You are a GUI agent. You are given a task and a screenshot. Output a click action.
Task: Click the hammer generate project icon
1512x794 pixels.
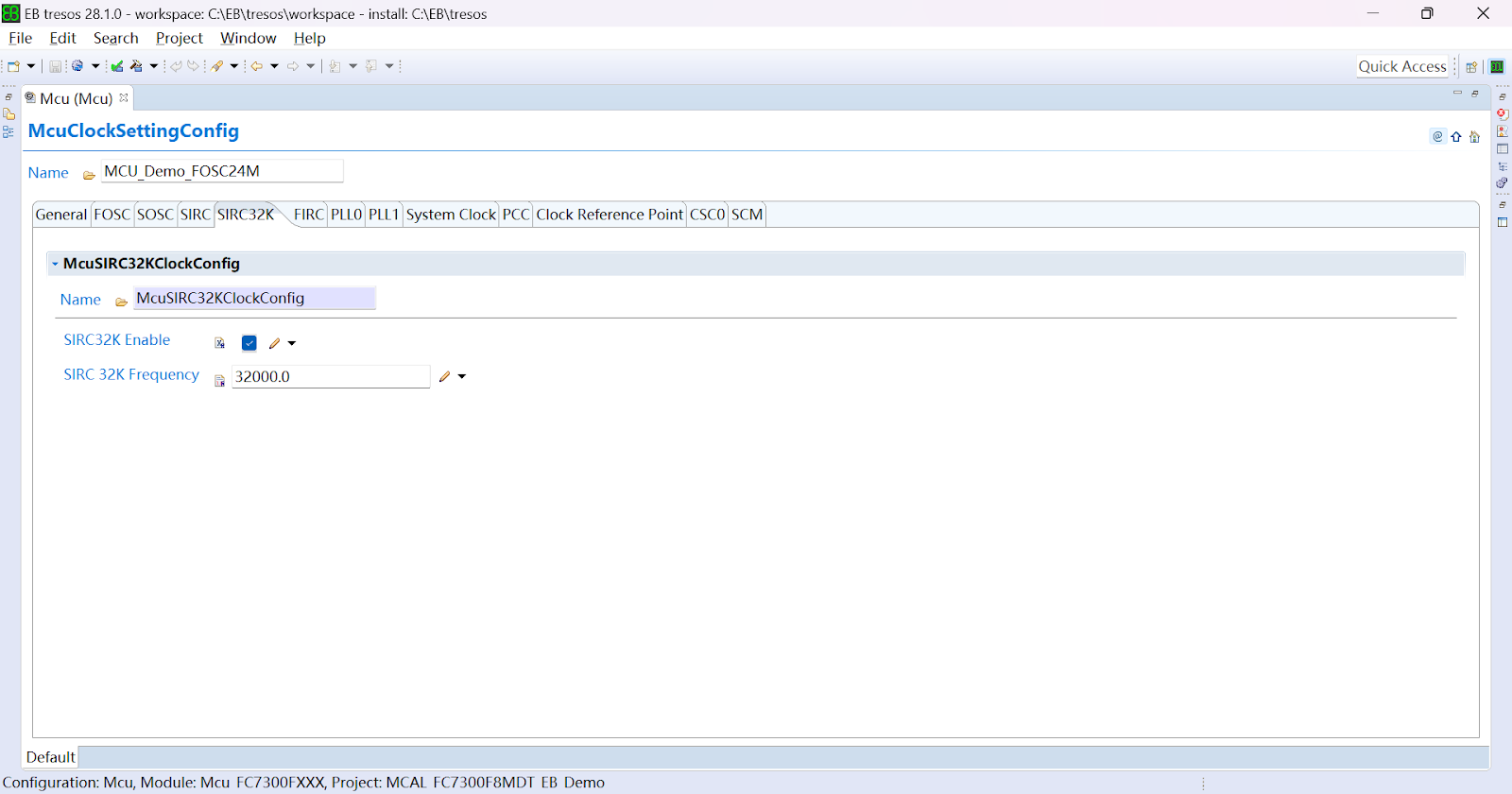pos(137,66)
